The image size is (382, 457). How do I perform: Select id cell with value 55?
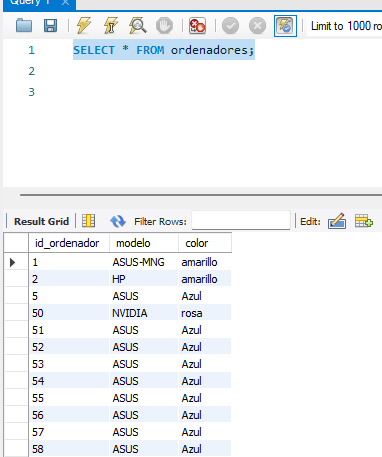[x=69, y=398]
